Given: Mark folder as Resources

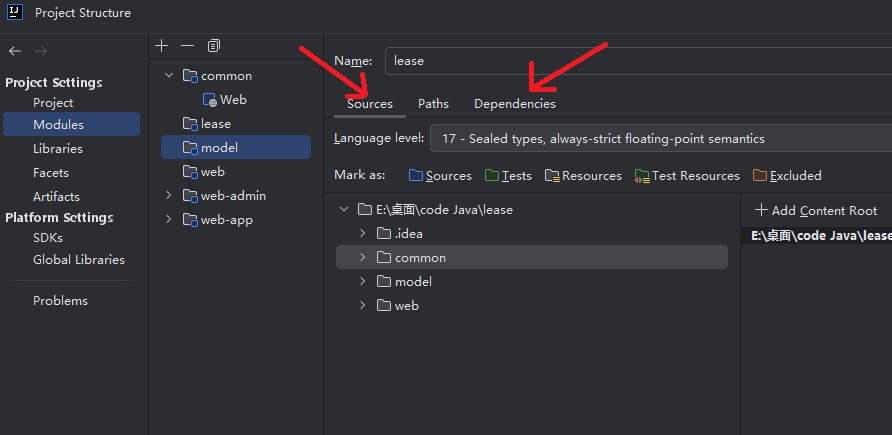Looking at the screenshot, I should click(583, 176).
